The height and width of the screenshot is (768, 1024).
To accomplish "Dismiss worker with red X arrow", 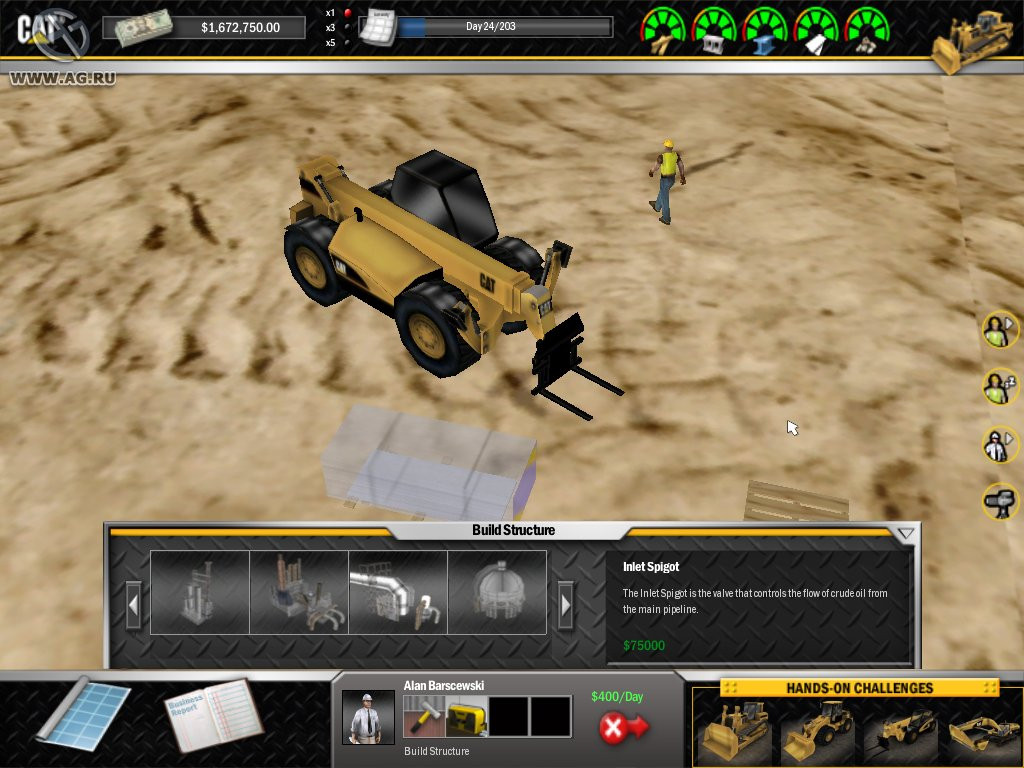I will click(x=623, y=727).
